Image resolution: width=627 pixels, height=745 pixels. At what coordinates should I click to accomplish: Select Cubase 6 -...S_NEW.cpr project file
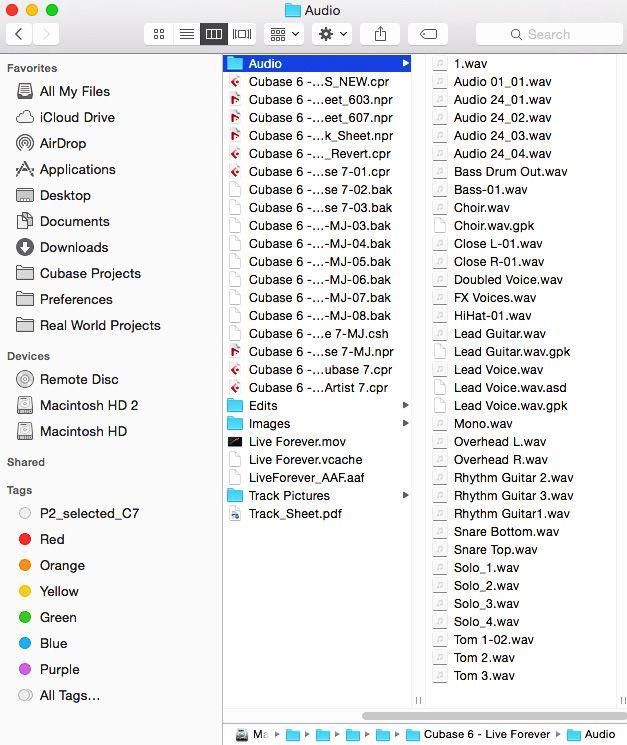317,82
